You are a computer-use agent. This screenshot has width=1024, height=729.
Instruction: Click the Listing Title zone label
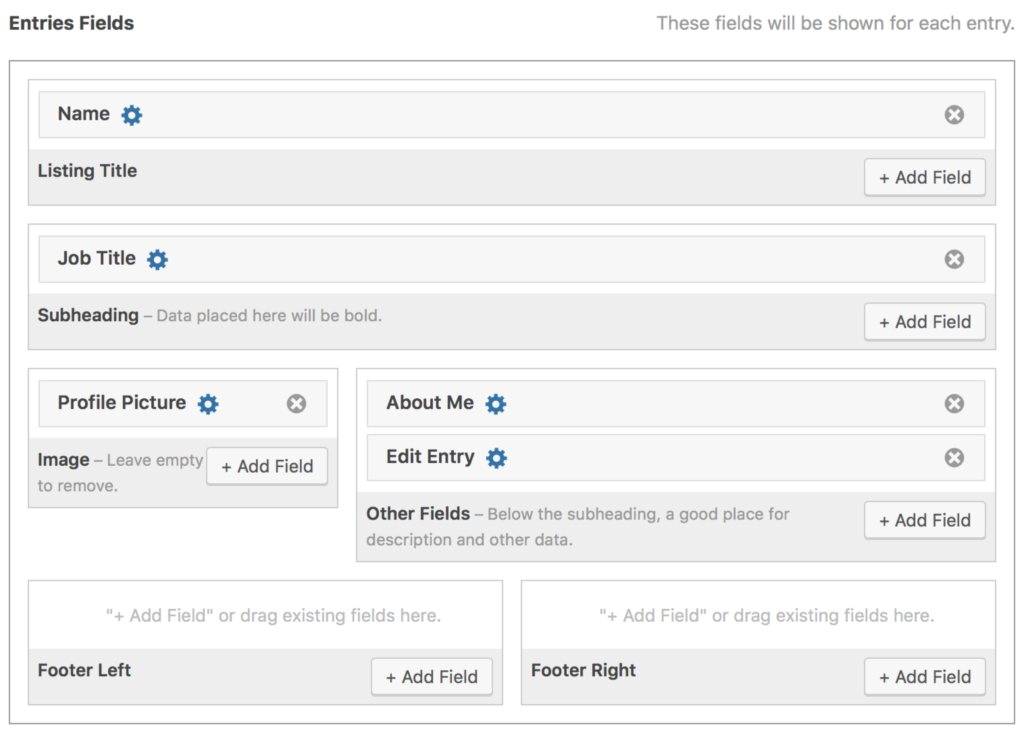(88, 171)
